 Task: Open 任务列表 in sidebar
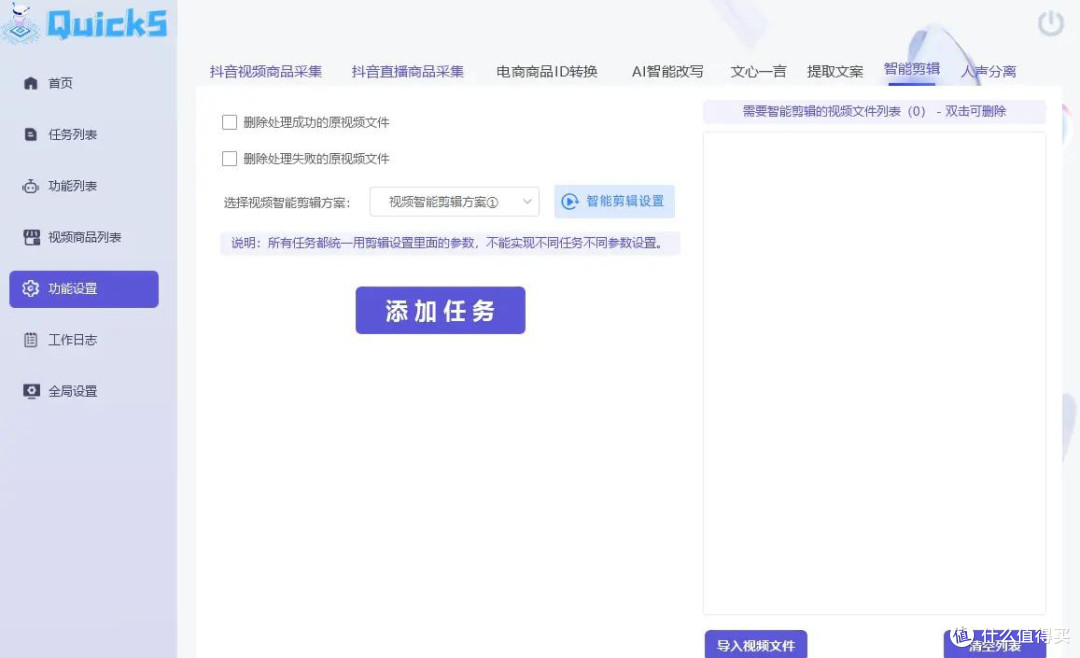click(x=84, y=134)
